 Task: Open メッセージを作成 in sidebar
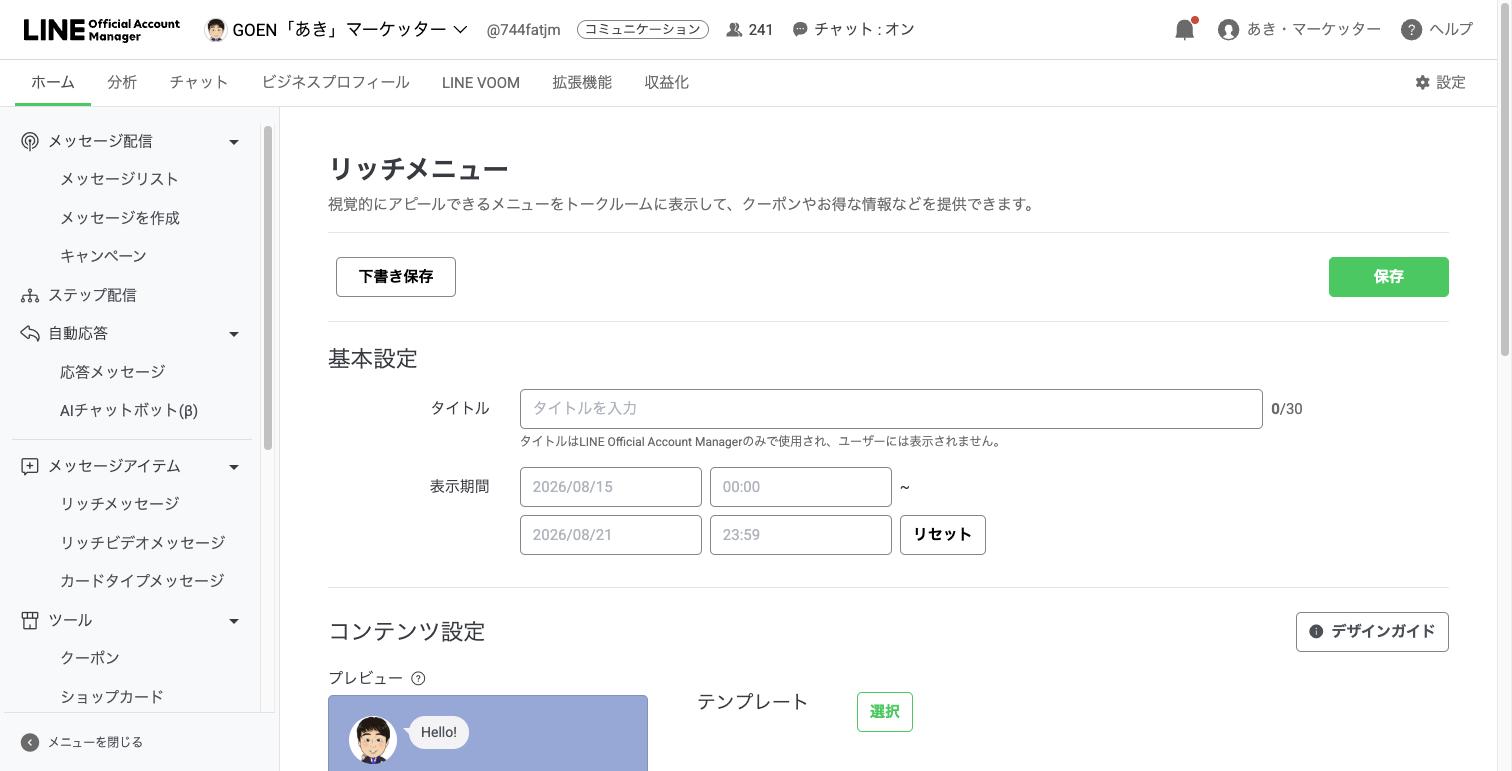[x=120, y=218]
